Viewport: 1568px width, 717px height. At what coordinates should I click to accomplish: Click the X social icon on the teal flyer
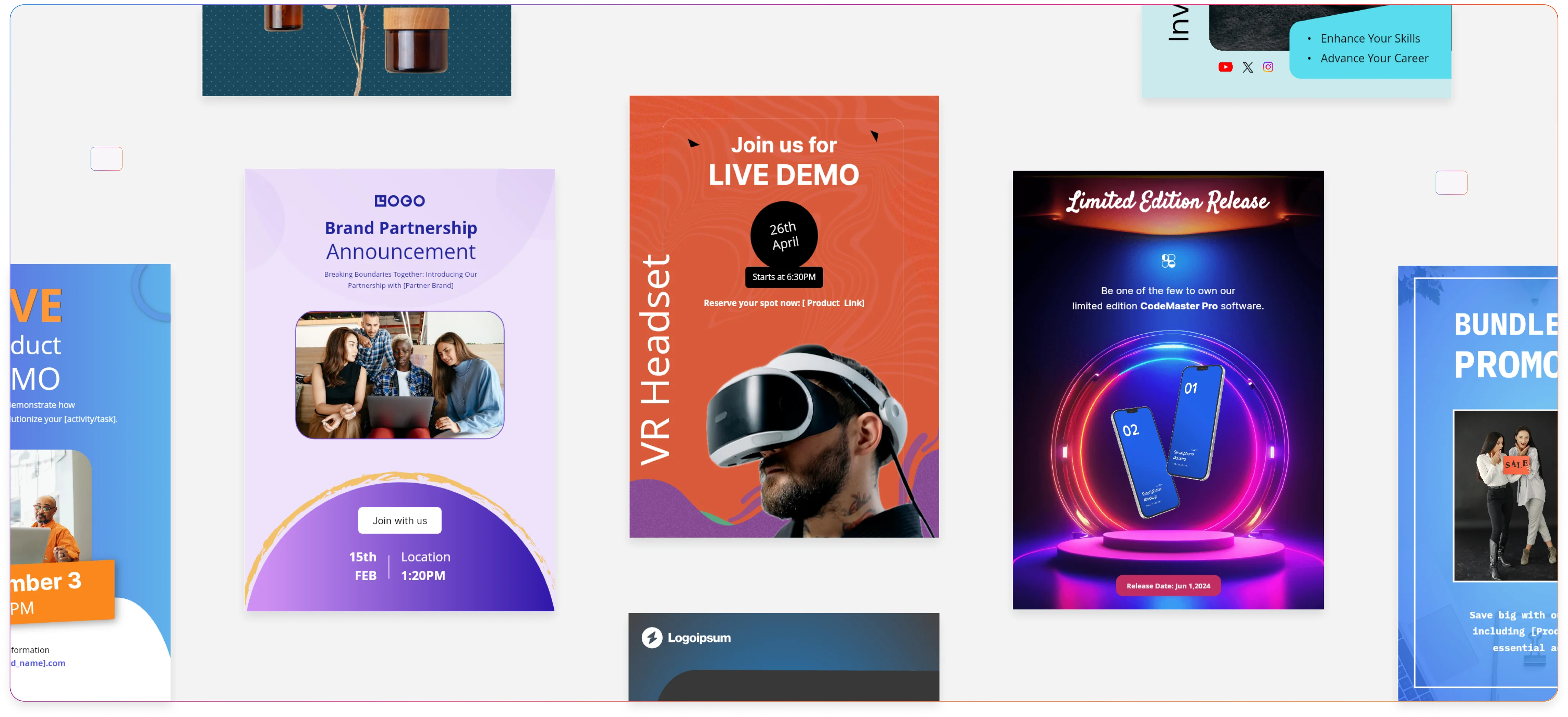point(1247,67)
